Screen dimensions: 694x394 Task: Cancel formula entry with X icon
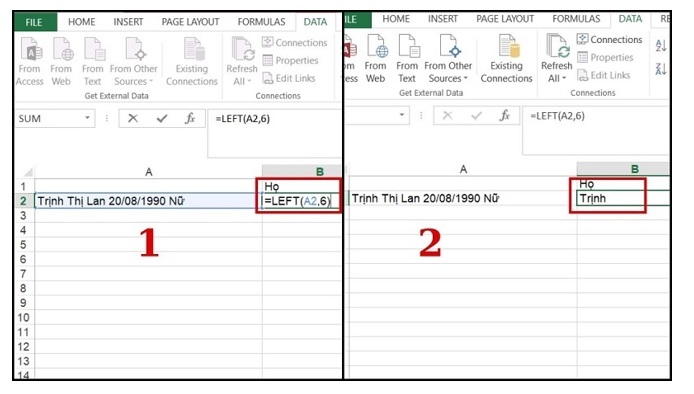point(133,118)
